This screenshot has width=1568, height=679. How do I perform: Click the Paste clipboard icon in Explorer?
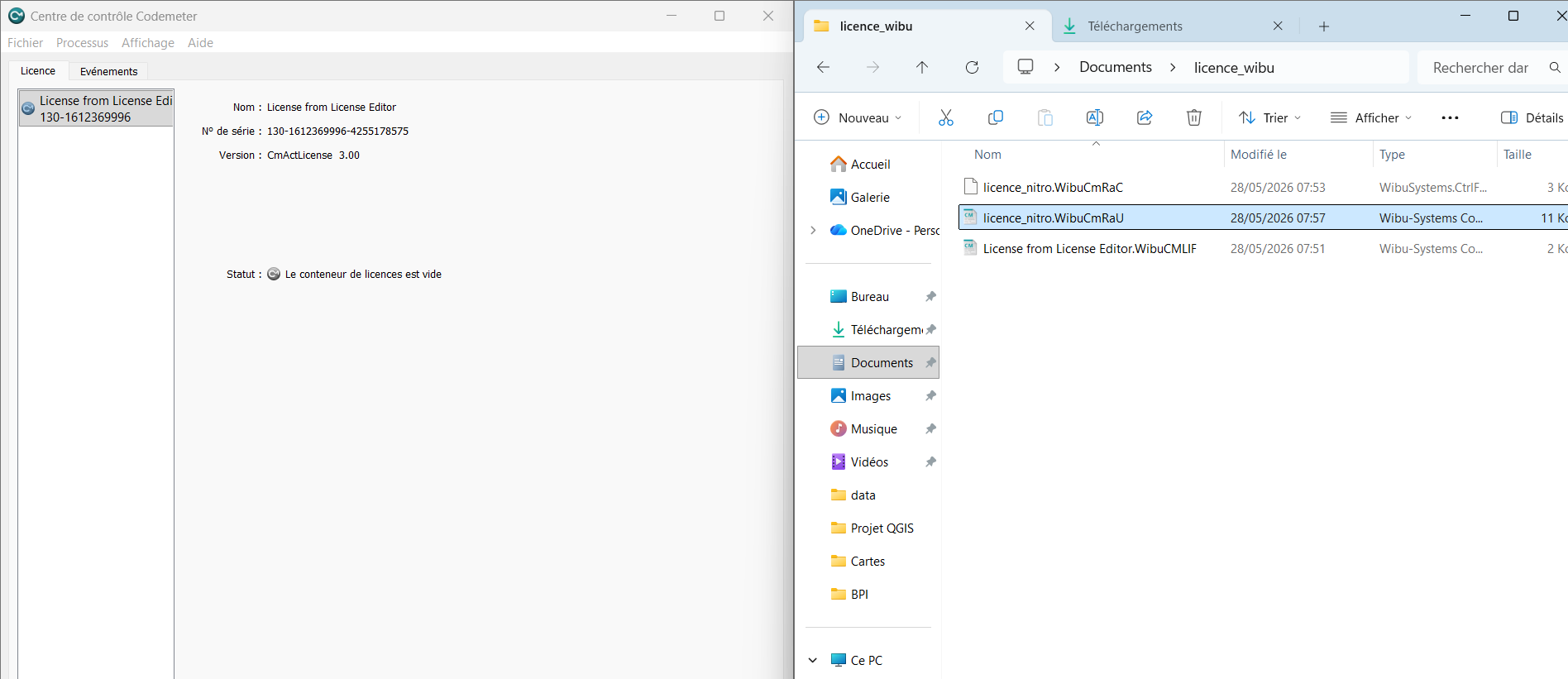point(1045,117)
